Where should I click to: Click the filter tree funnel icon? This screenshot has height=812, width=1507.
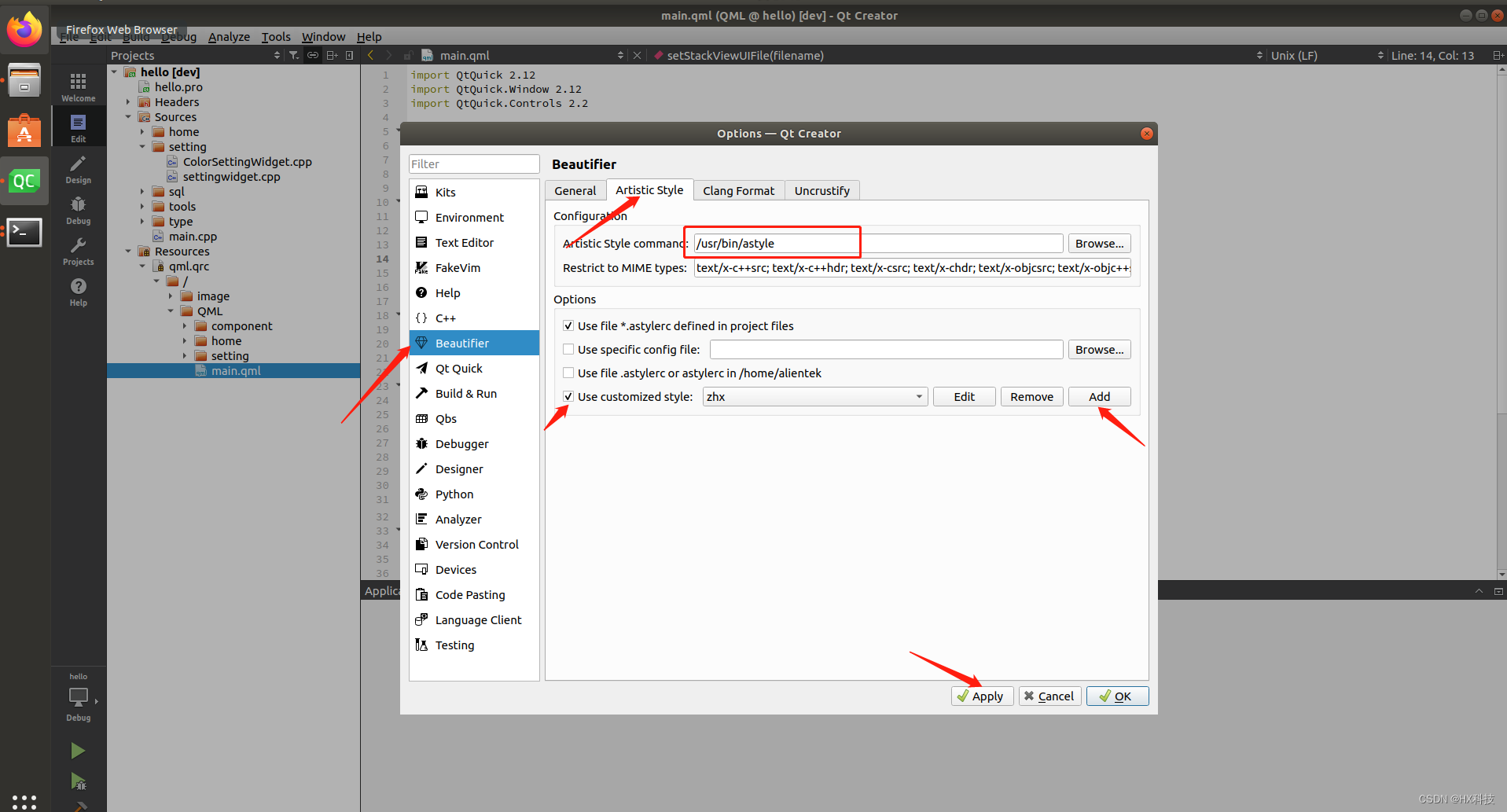(293, 55)
